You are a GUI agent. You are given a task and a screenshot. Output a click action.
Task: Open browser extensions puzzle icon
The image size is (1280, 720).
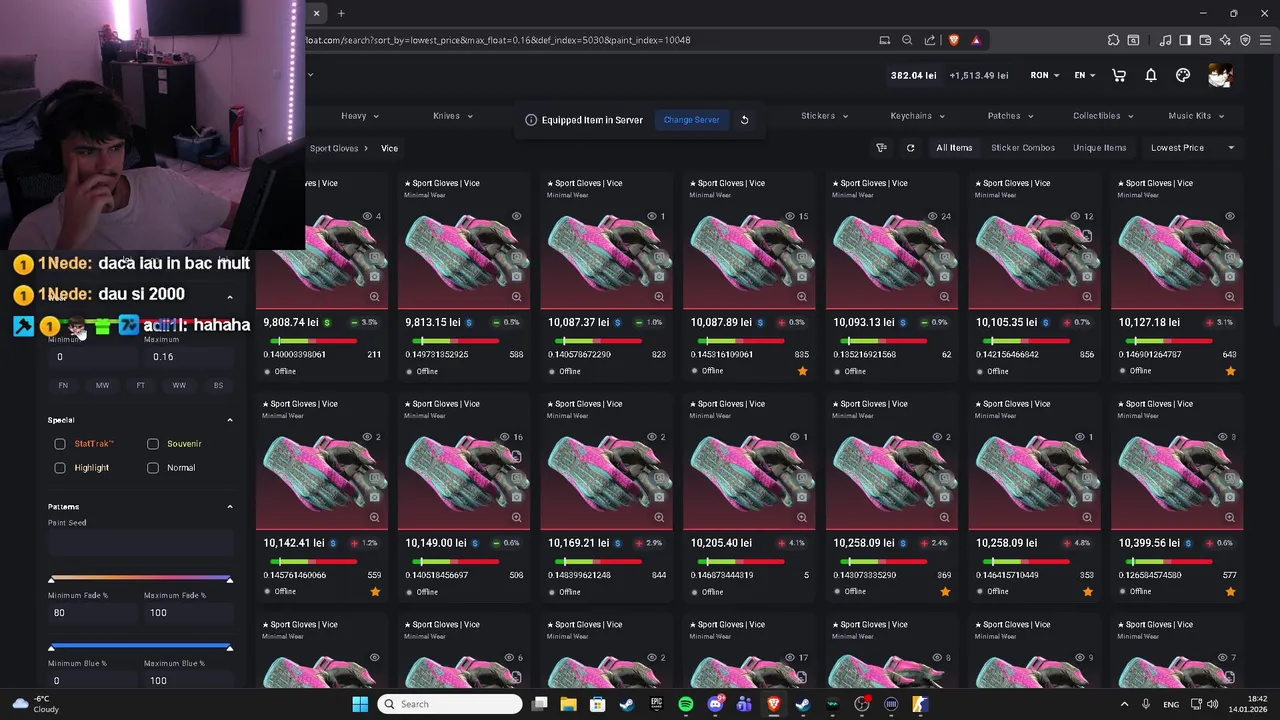click(x=1113, y=40)
